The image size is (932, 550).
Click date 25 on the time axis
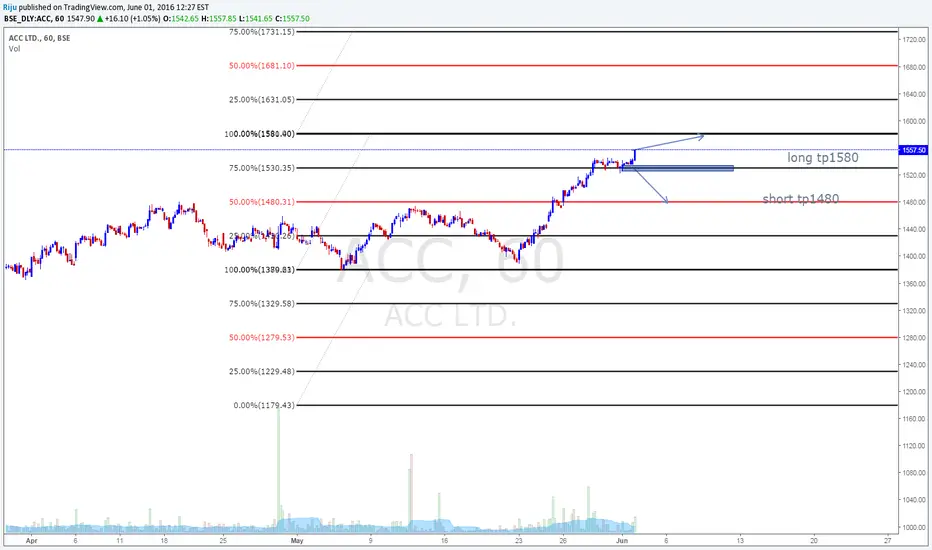pos(223,540)
